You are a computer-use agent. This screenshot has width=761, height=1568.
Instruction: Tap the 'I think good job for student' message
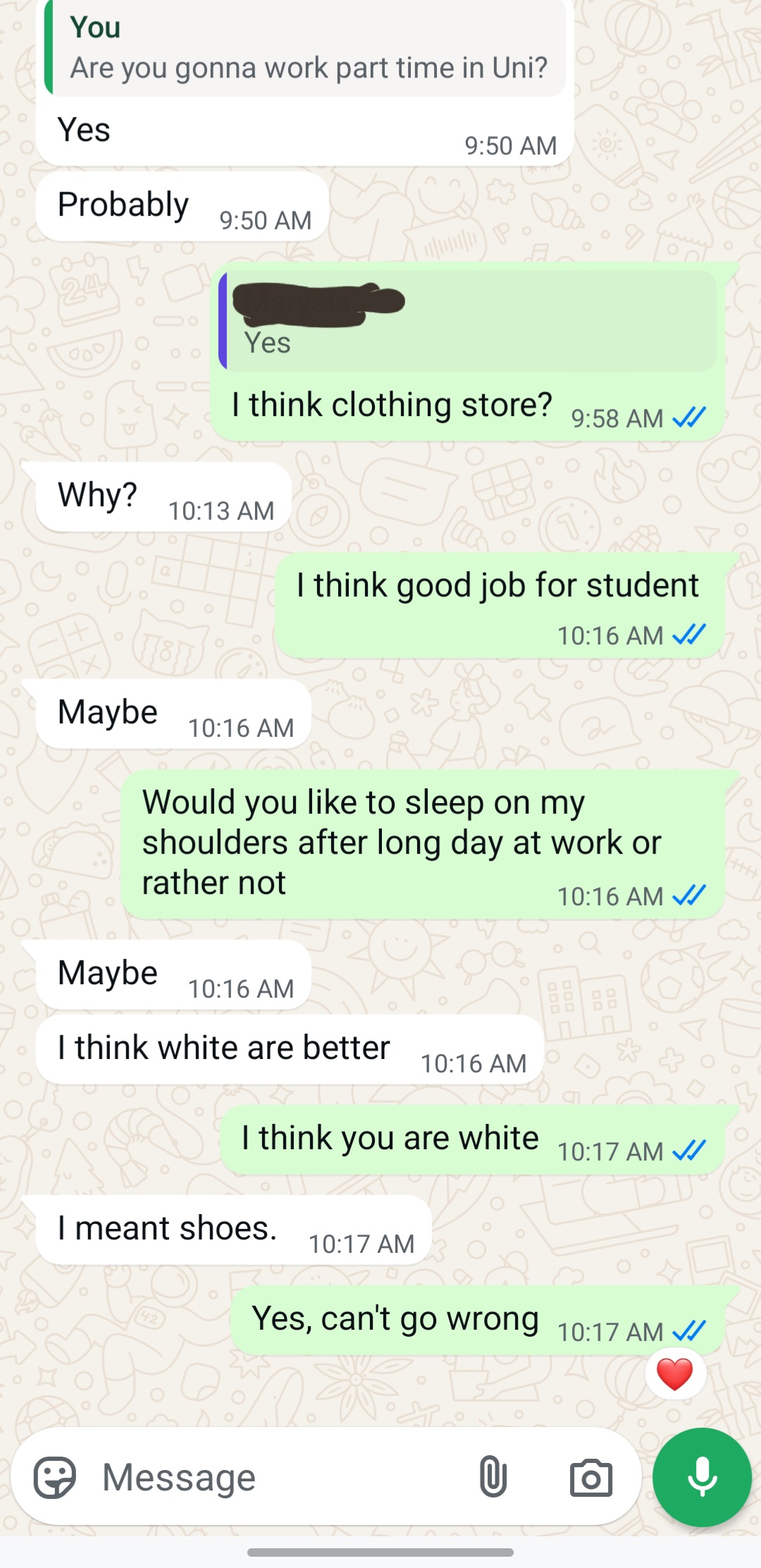coord(500,606)
